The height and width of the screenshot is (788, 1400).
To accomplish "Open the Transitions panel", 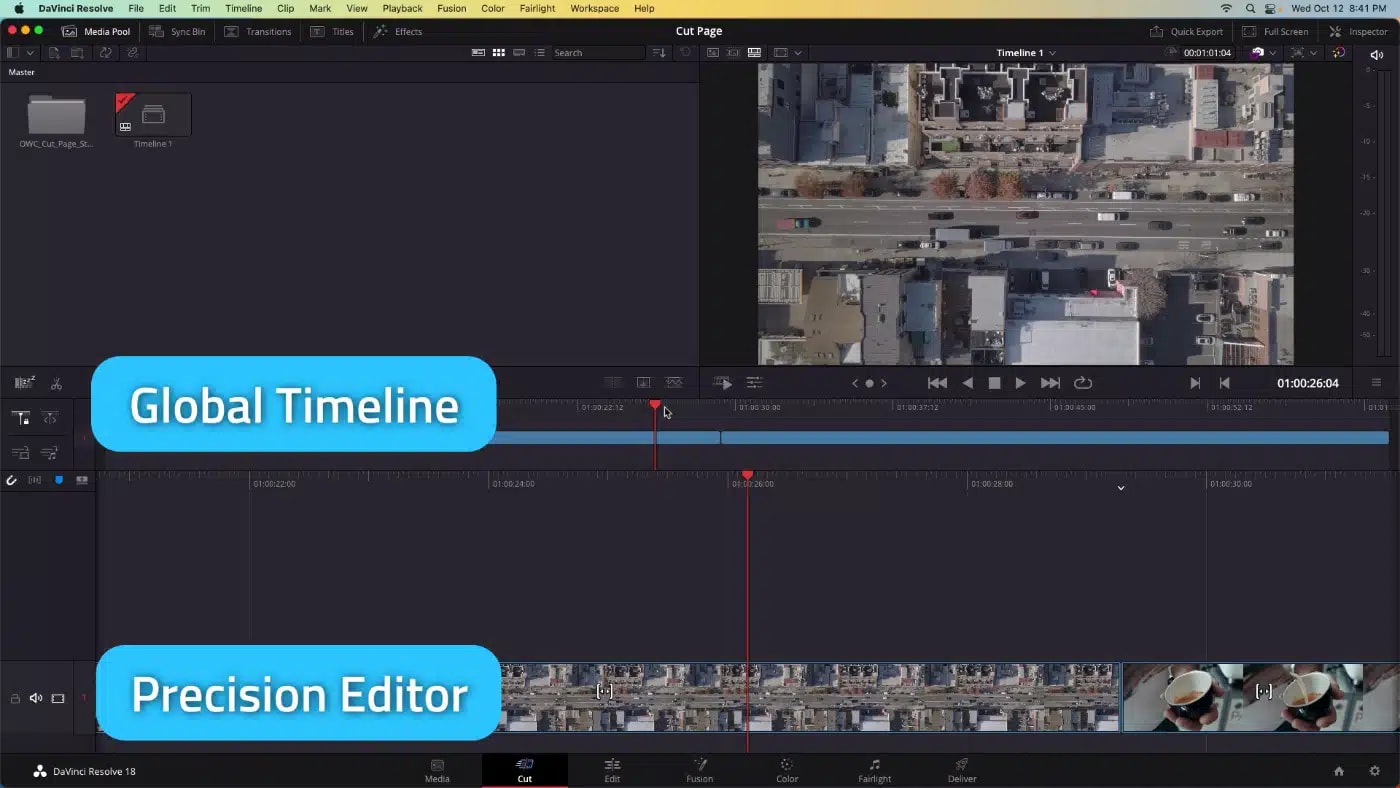I will (258, 31).
